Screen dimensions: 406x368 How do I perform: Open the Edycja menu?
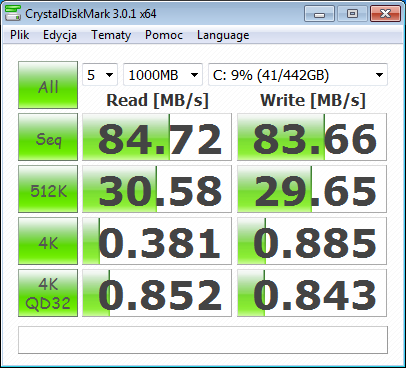tap(60, 35)
